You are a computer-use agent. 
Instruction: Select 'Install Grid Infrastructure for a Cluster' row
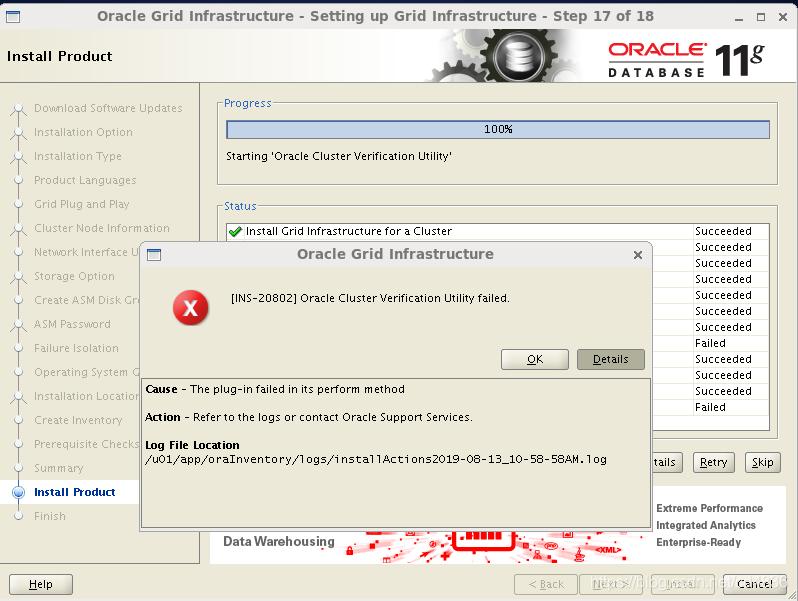coord(498,231)
